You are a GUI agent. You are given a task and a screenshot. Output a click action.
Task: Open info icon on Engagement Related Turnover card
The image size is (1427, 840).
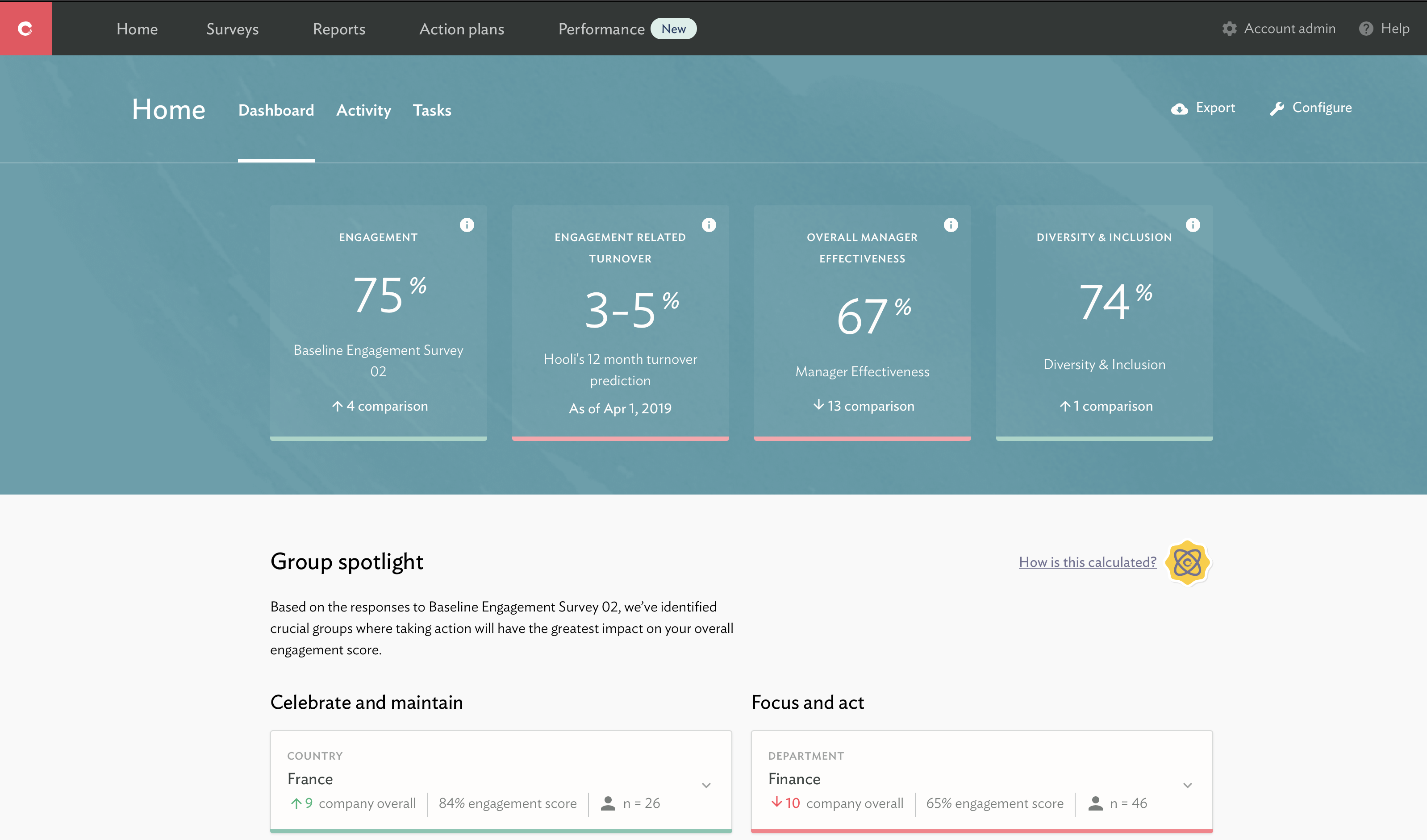pos(709,225)
